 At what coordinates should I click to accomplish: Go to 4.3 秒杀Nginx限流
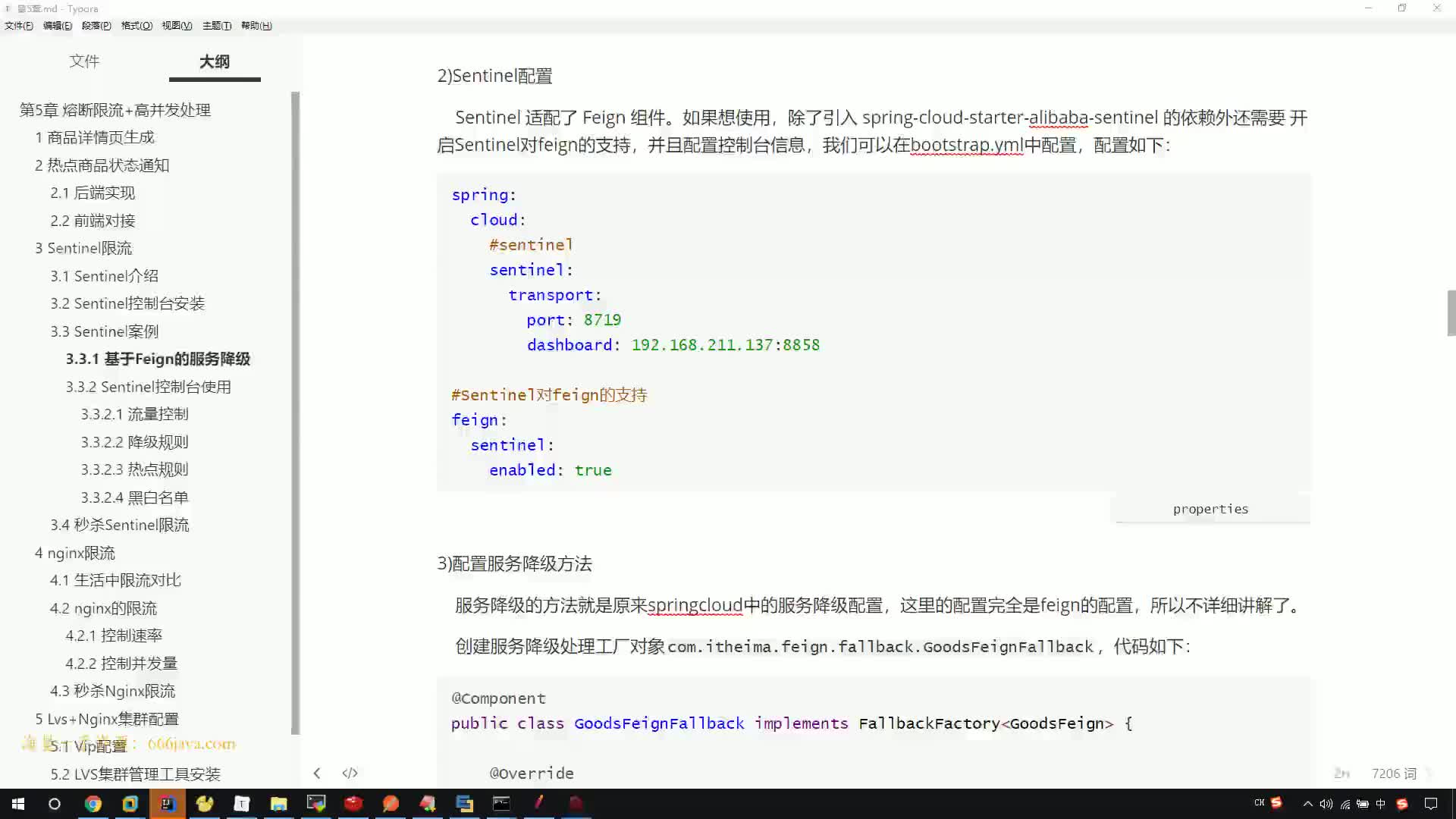click(x=112, y=691)
